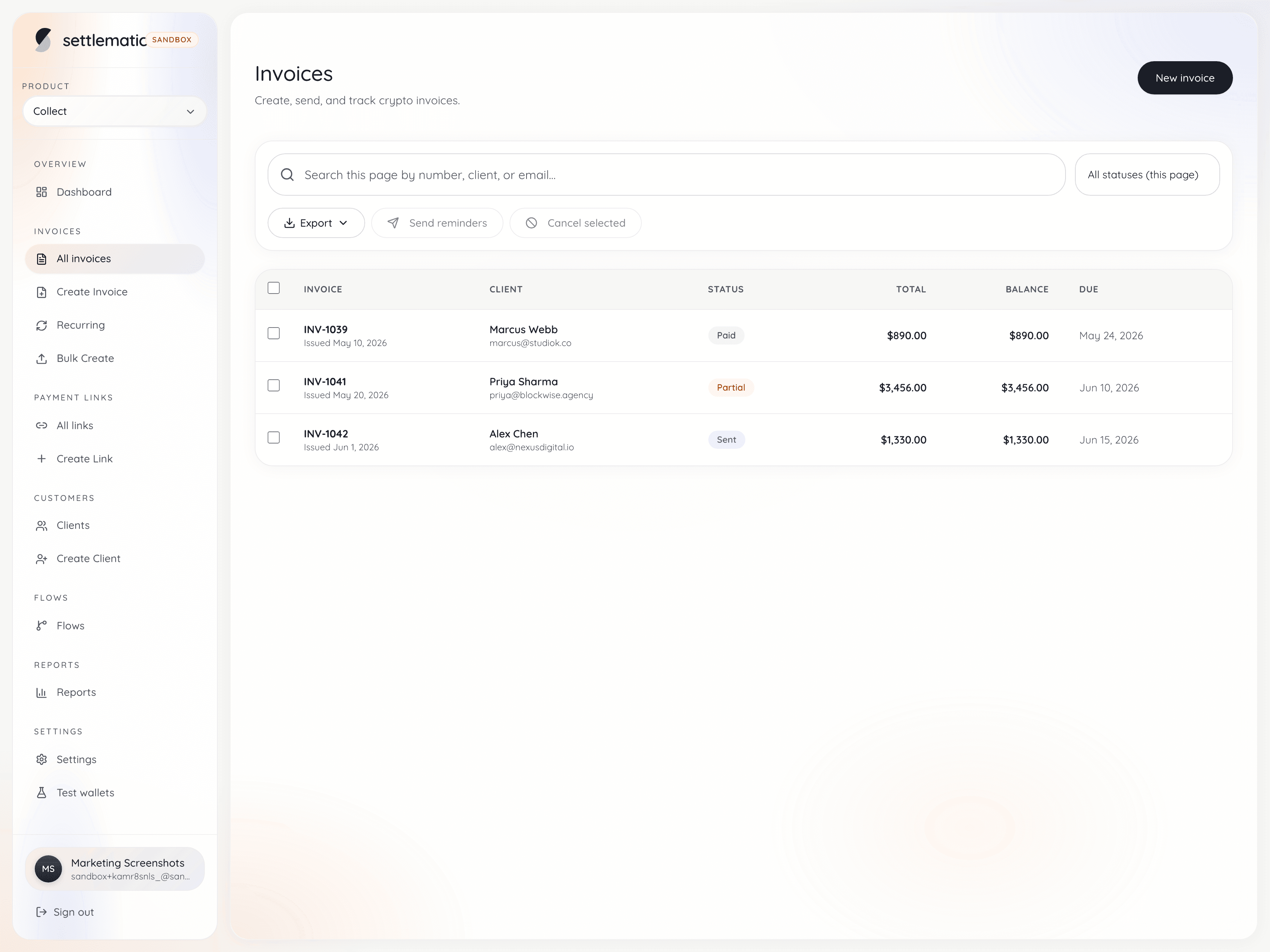1270x952 pixels.
Task: Click the Cancel selected button
Action: [x=575, y=223]
